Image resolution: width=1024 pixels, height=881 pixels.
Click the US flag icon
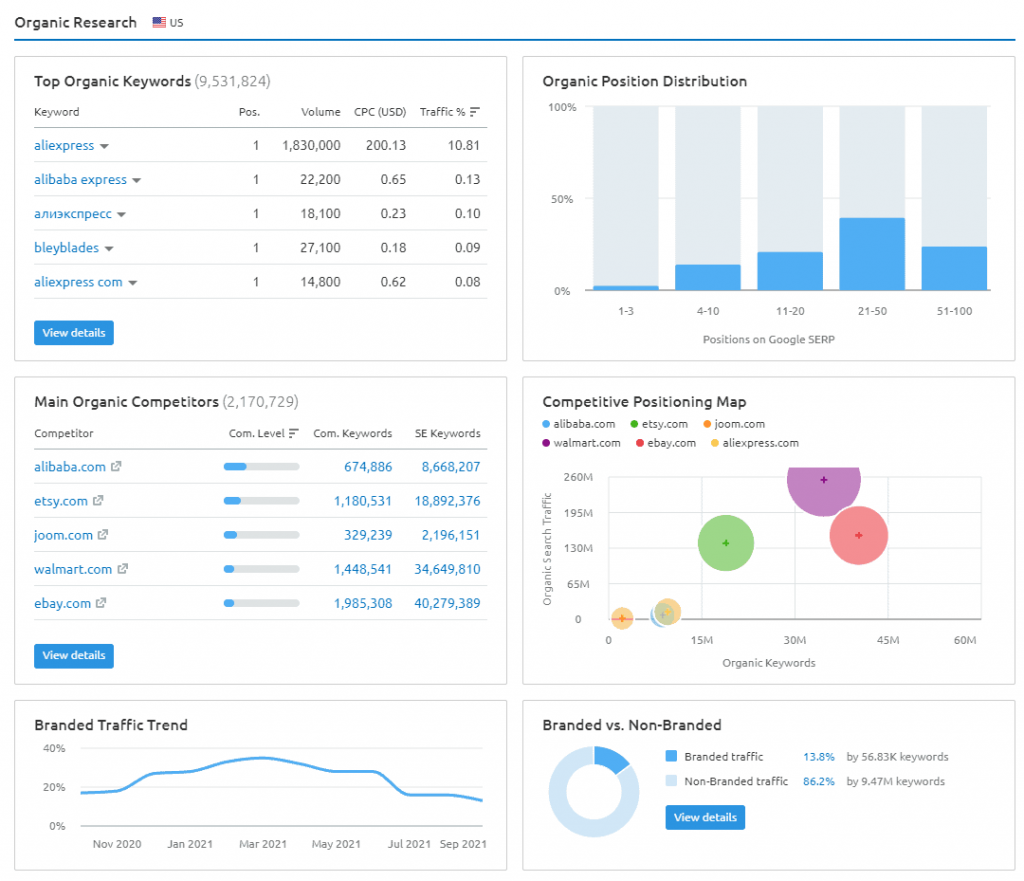tap(159, 22)
